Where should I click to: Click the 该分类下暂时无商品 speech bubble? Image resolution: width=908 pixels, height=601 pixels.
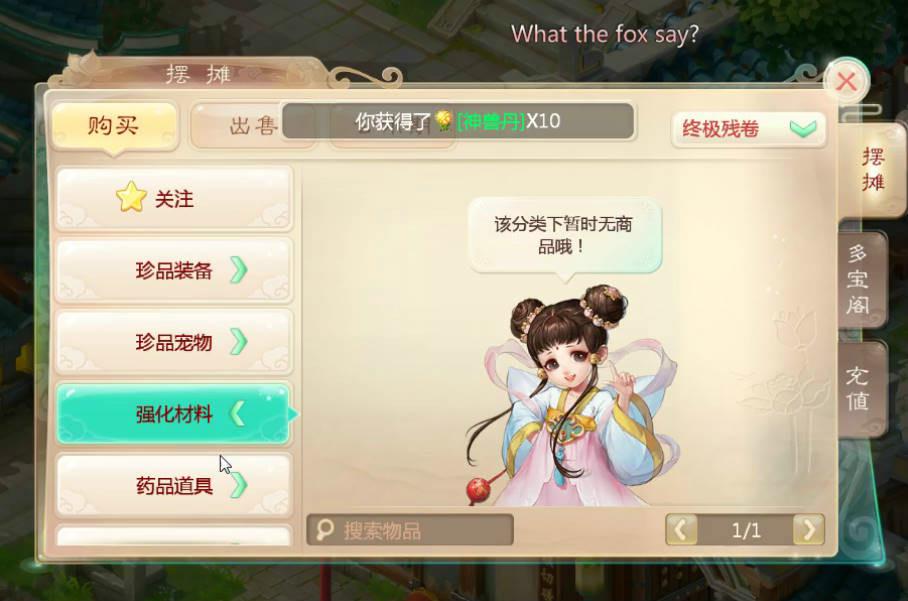[x=565, y=235]
